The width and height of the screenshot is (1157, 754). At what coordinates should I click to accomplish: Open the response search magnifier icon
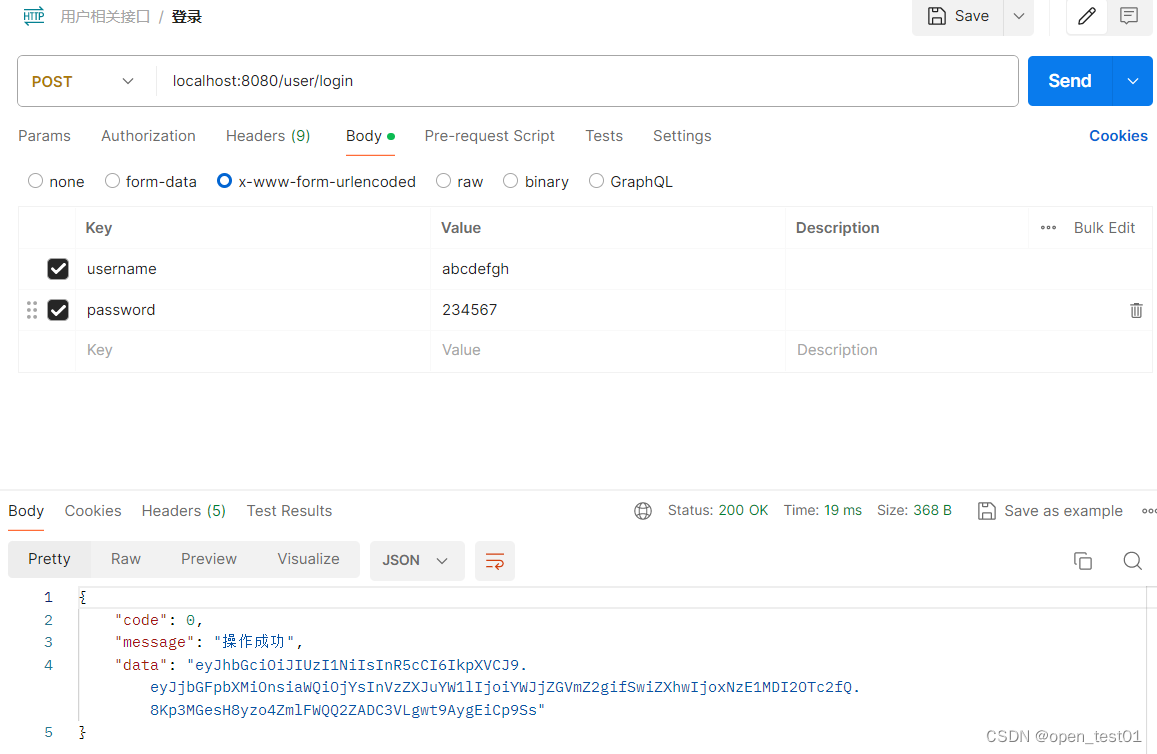1133,561
